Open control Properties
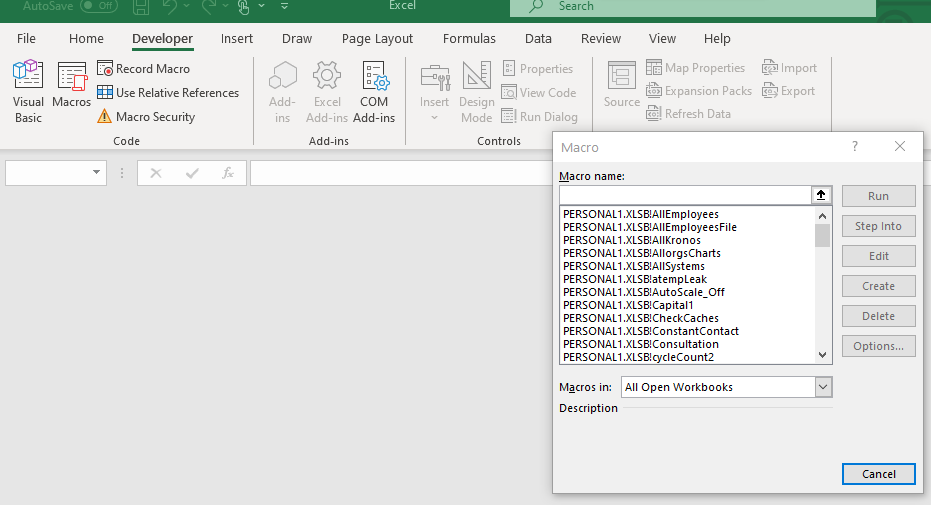Viewport: 931px width, 505px height. pyautogui.click(x=538, y=69)
